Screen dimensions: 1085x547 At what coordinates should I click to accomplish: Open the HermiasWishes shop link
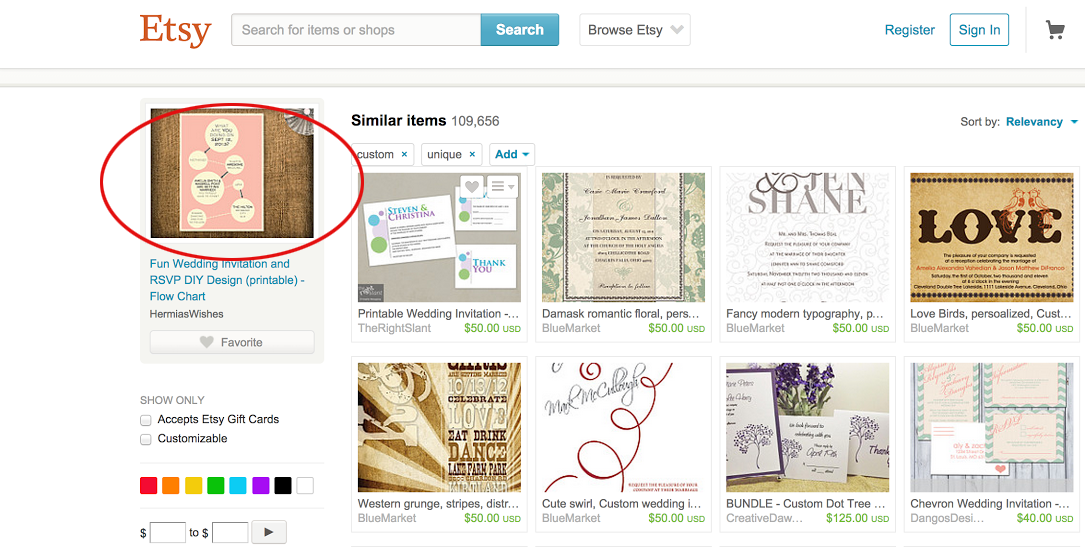pyautogui.click(x=187, y=314)
